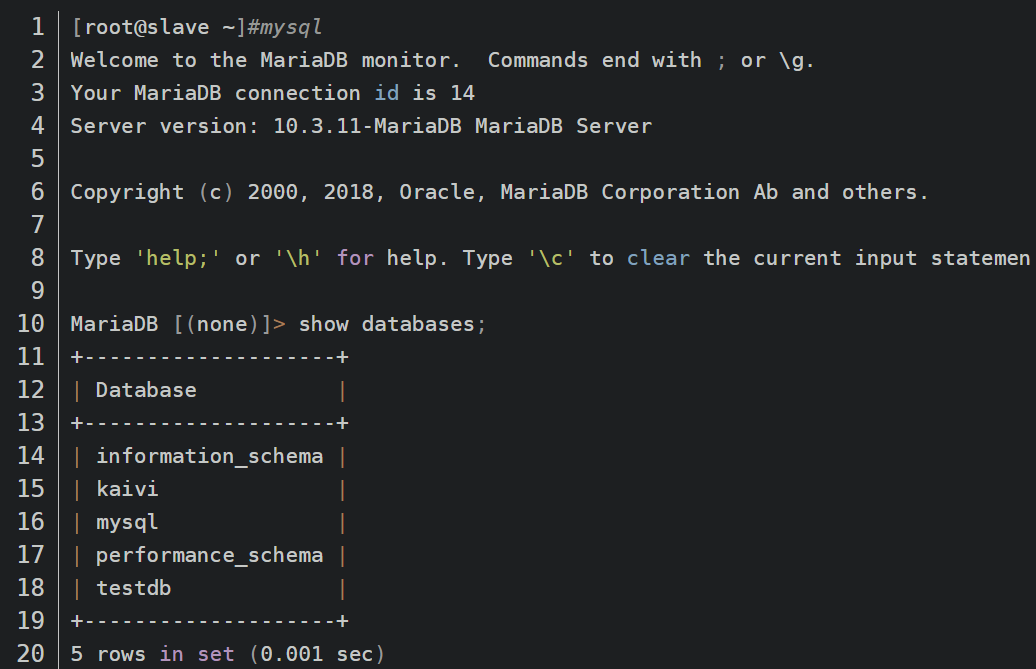1036x669 pixels.
Task: Click line number 1 in the gutter
Action: coord(38,27)
